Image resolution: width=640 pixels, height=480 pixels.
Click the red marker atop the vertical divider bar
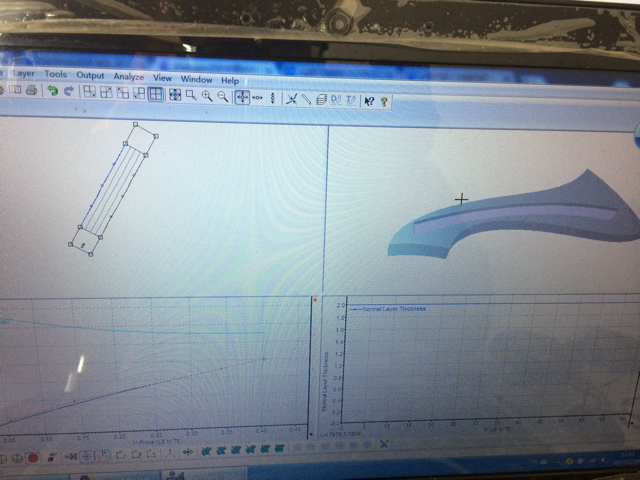(x=315, y=300)
